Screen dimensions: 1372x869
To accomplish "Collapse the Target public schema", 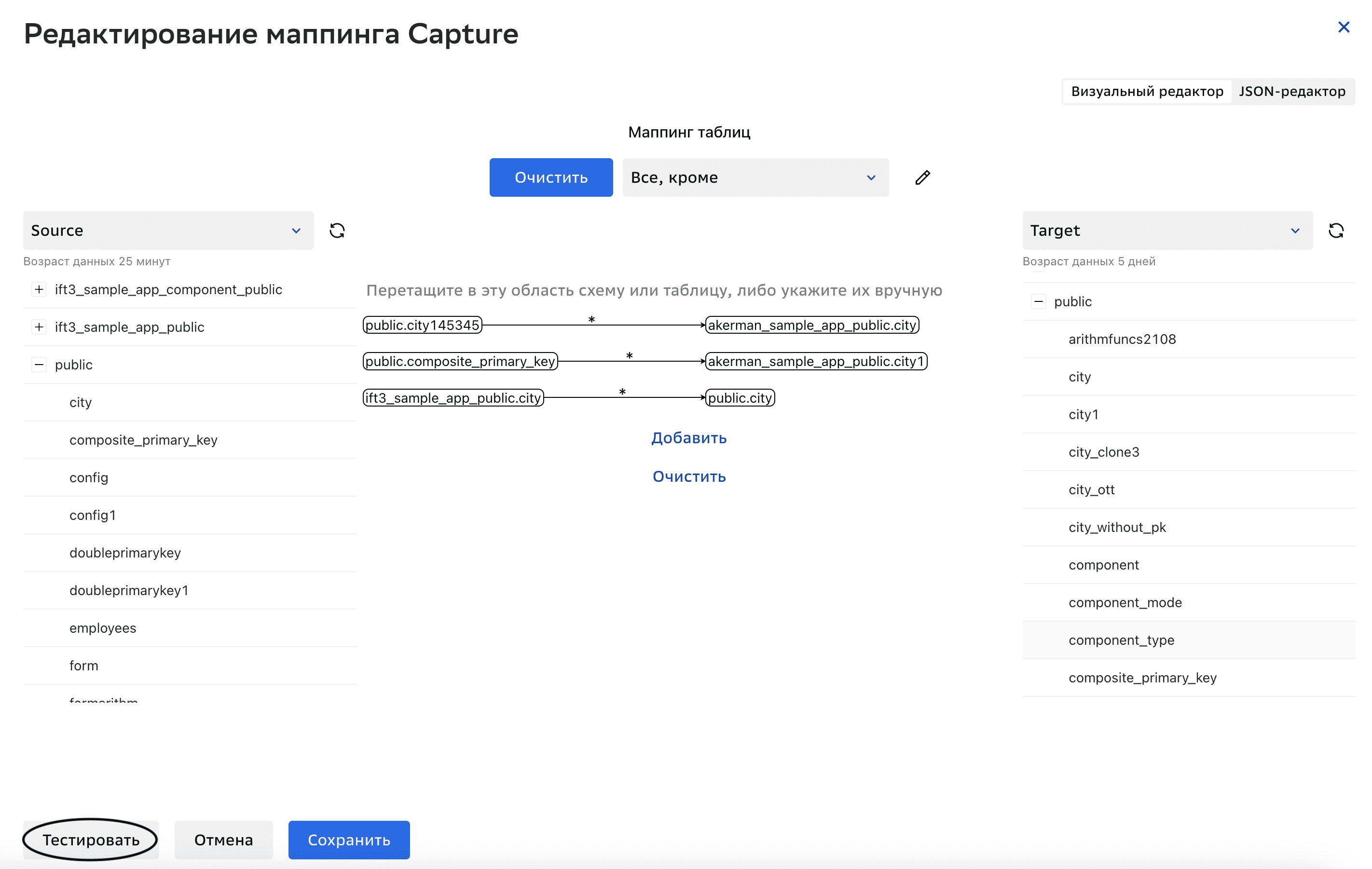I will 1038,302.
